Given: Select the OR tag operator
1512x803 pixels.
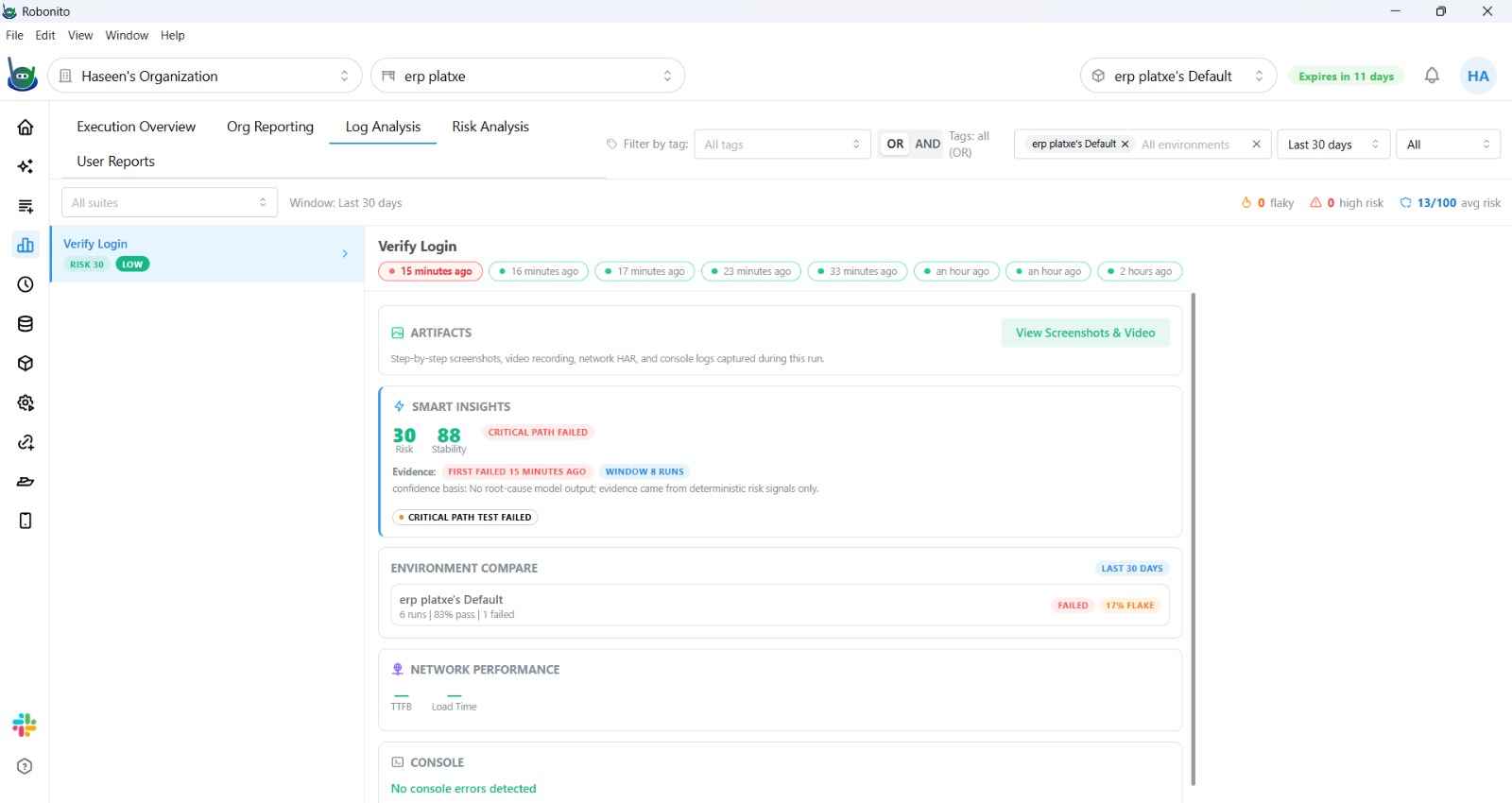Looking at the screenshot, I should point(895,144).
